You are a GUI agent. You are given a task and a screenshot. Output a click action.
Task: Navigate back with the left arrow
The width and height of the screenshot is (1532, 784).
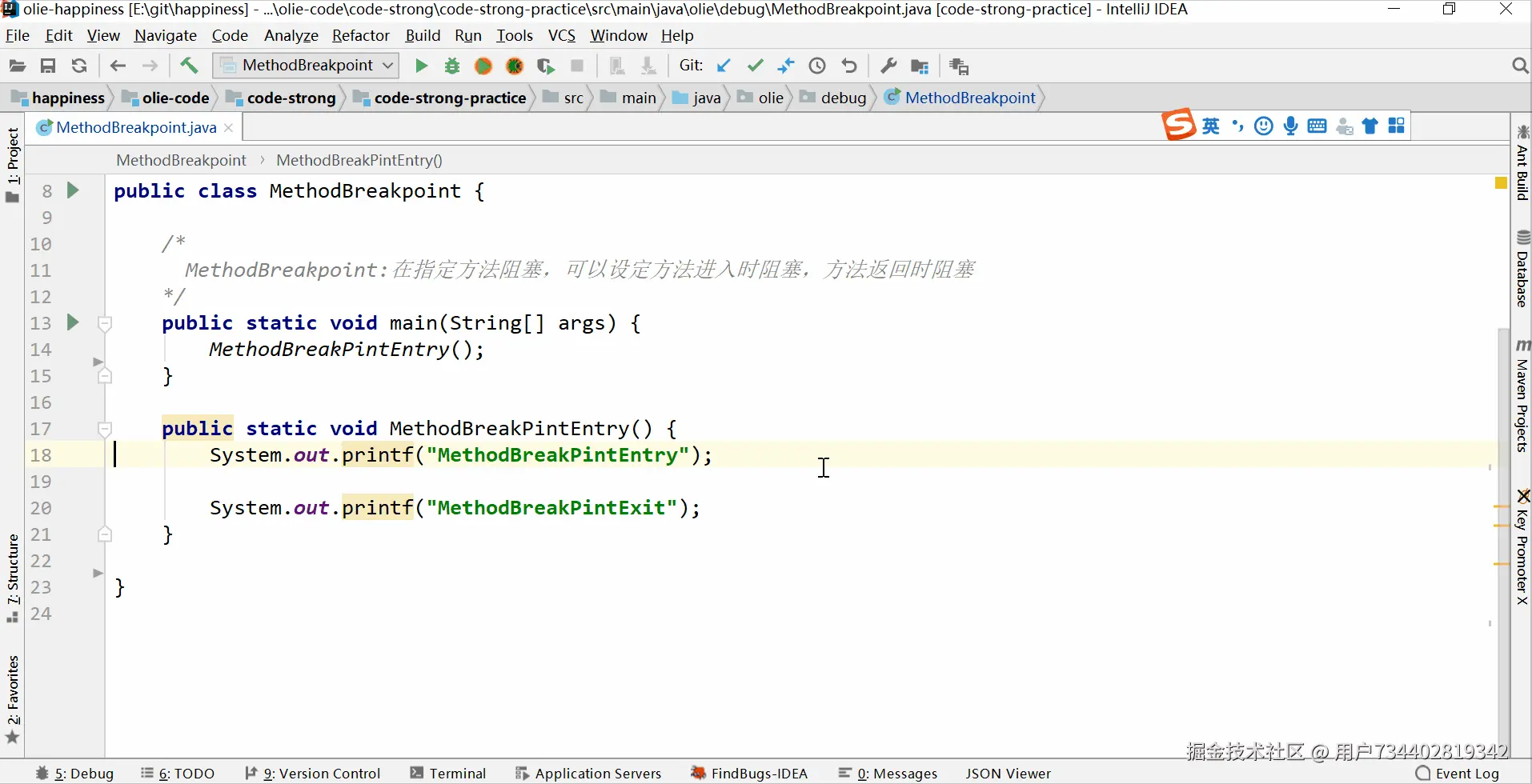[x=118, y=66]
